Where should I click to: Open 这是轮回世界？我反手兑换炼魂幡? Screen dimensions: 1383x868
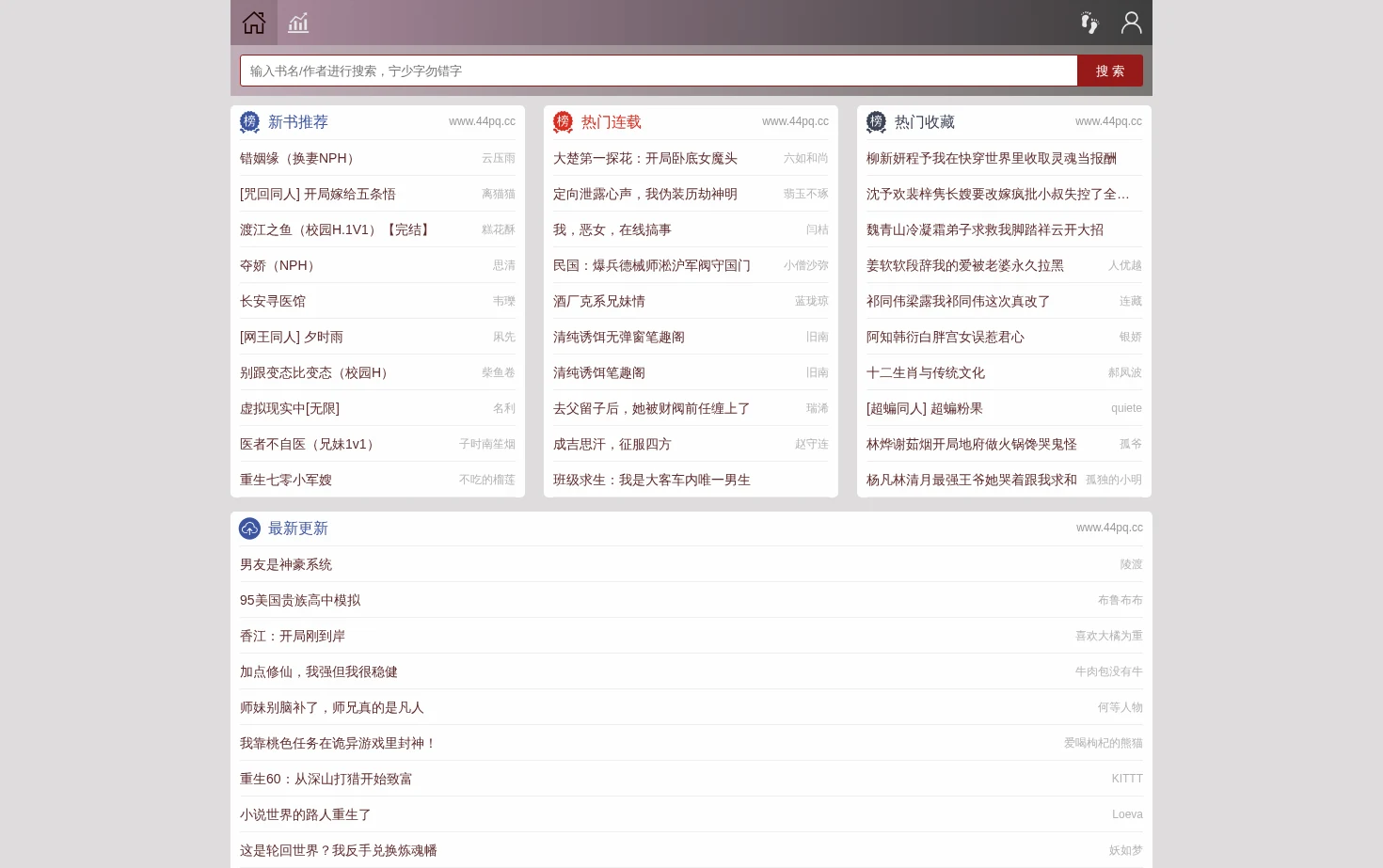(x=339, y=850)
